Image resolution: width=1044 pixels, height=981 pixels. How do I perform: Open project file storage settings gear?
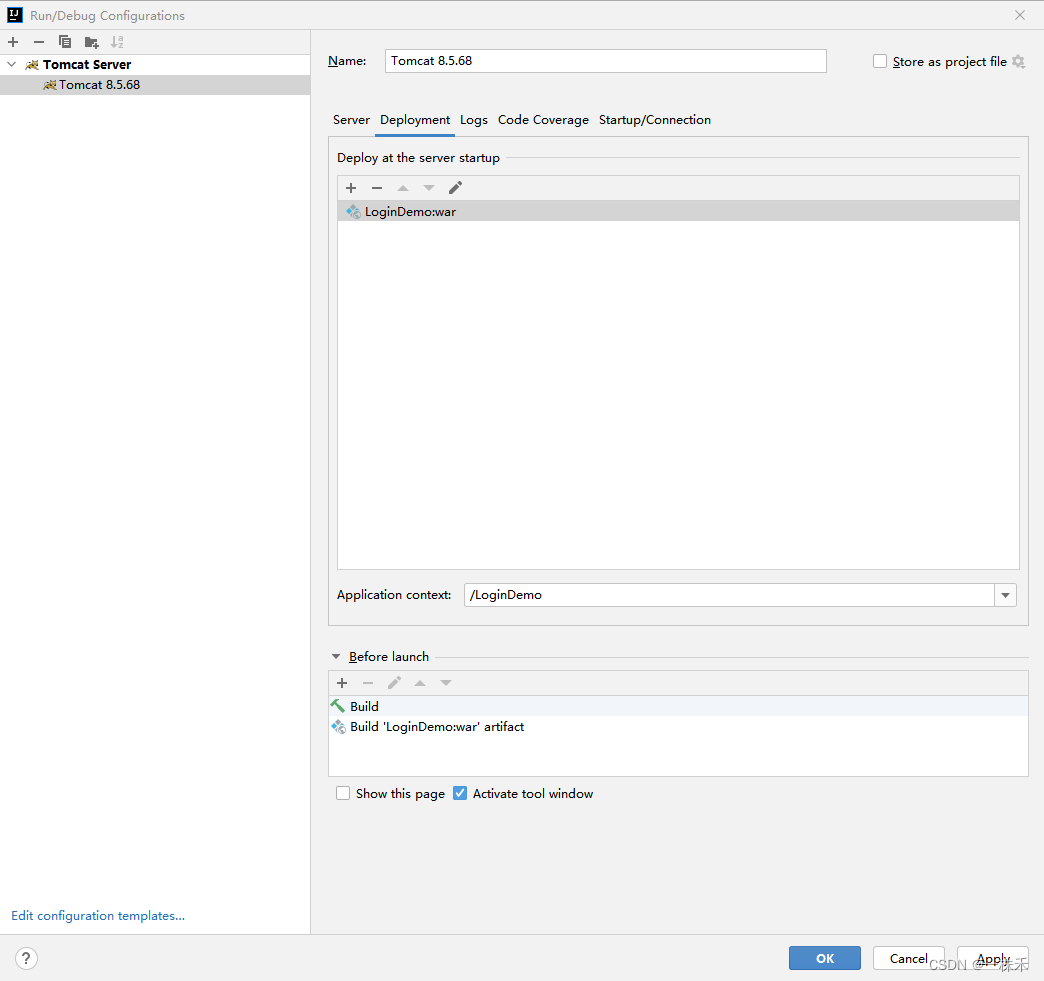tap(1018, 61)
